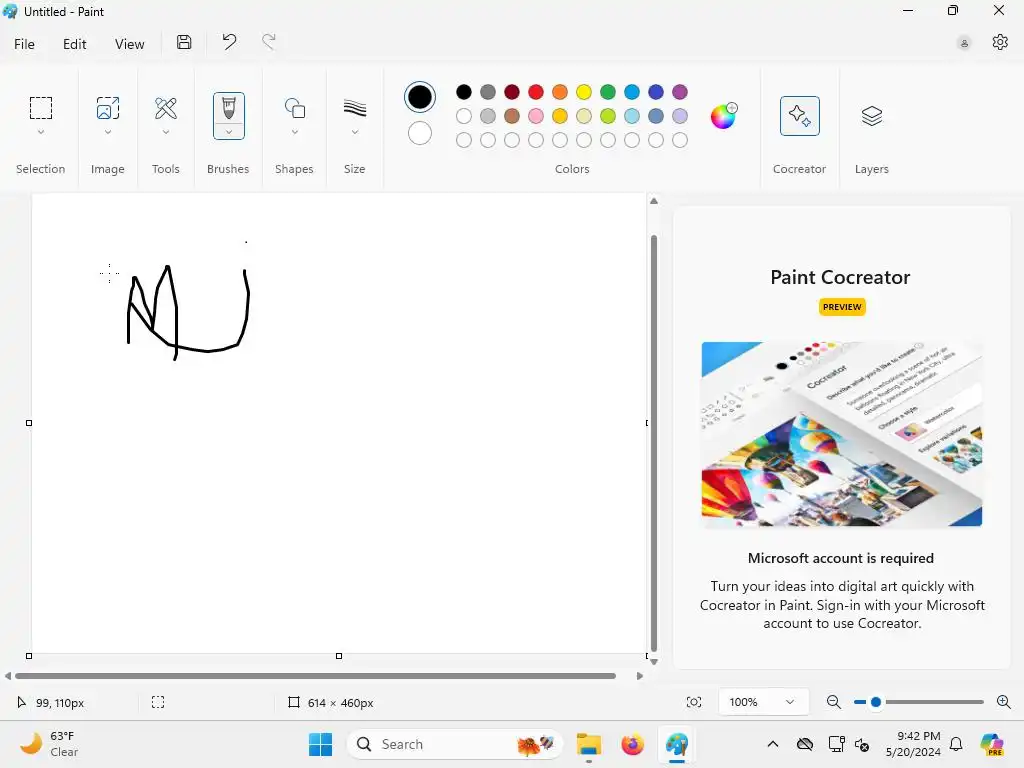Redo the undone action
This screenshot has height=768, width=1024.
coord(269,42)
